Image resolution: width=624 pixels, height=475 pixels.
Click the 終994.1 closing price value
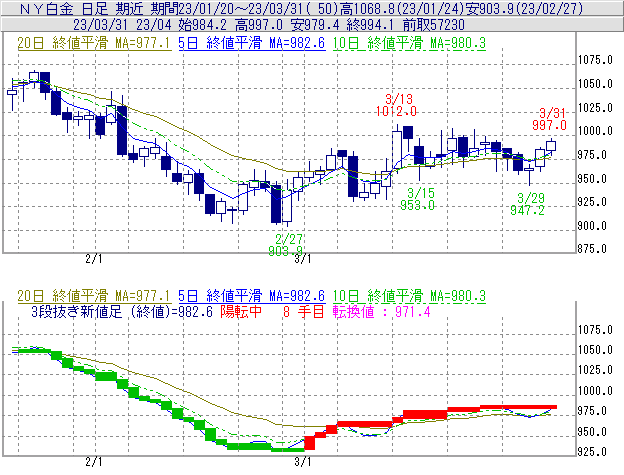point(370,25)
